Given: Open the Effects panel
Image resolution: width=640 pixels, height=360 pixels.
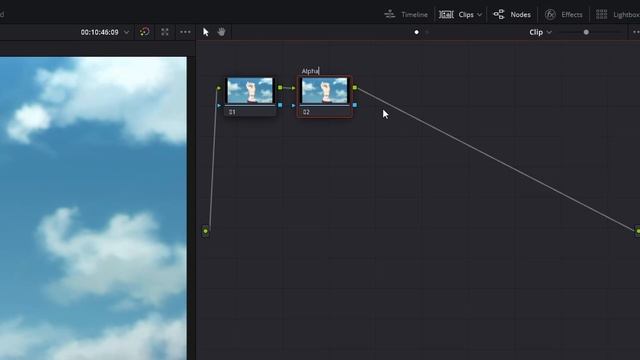Looking at the screenshot, I should pos(564,15).
